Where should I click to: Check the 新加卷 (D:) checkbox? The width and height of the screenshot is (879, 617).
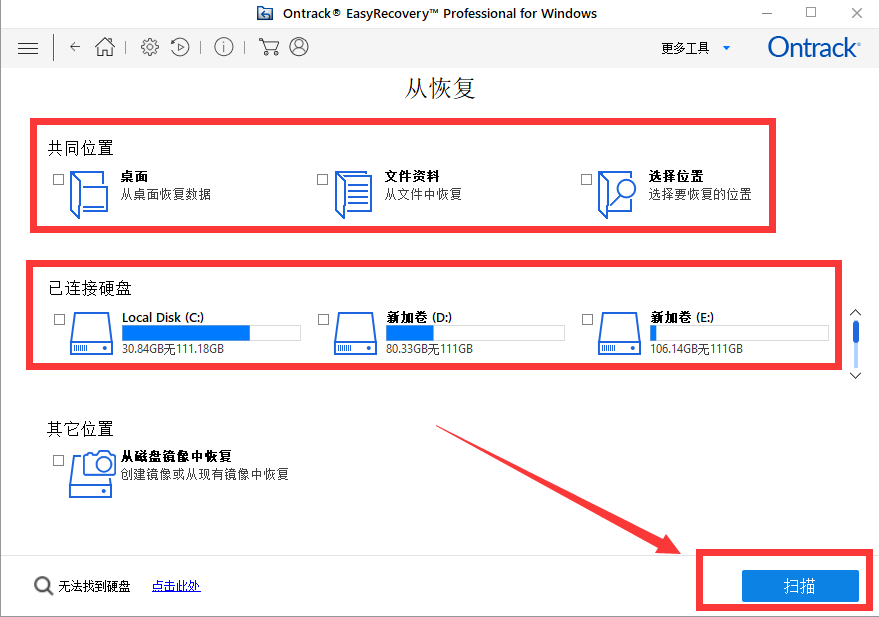323,319
